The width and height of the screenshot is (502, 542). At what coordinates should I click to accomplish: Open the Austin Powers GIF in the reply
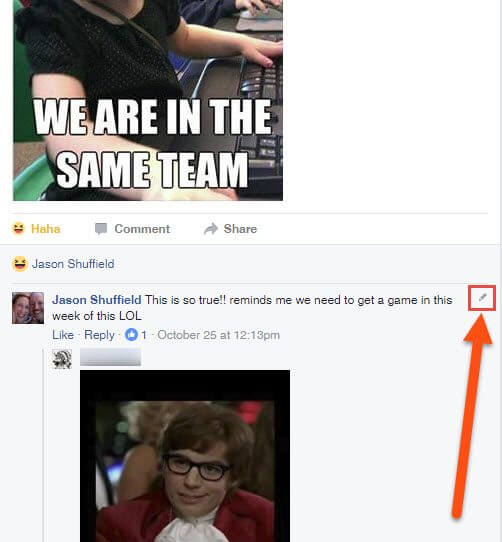185,456
